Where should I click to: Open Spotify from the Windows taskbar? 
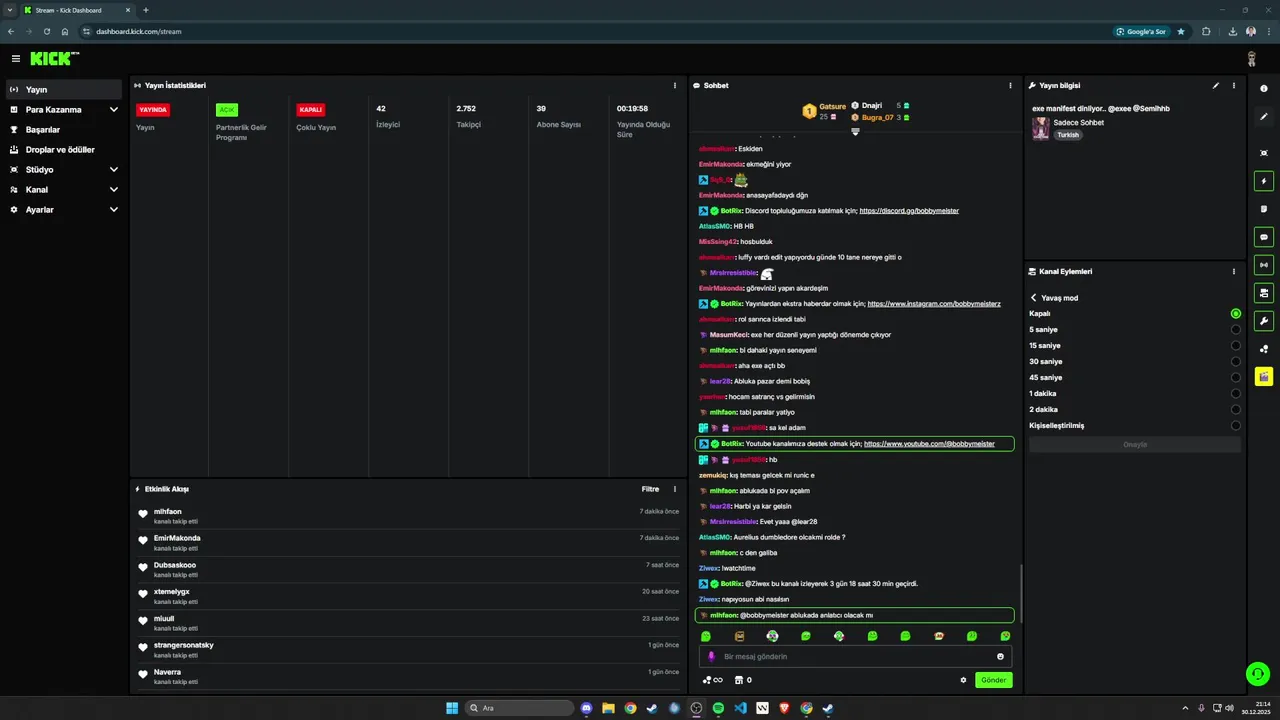[718, 708]
